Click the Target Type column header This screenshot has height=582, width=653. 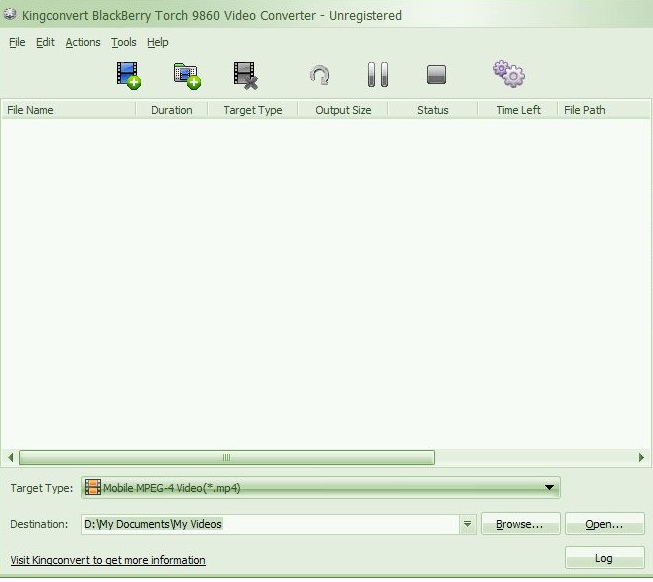[x=253, y=110]
